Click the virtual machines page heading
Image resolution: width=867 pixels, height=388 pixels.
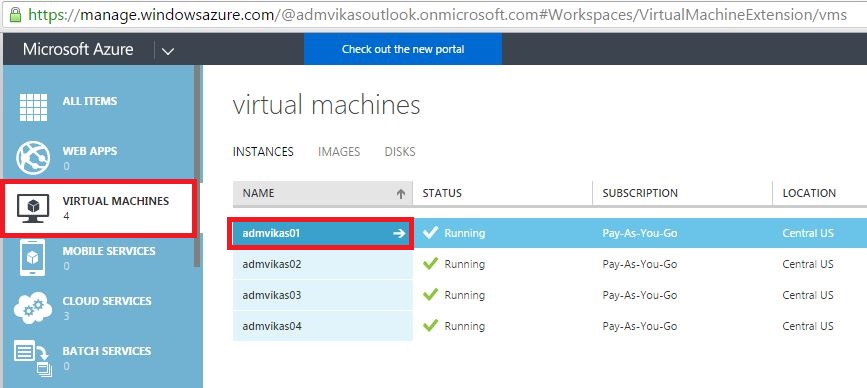[x=326, y=105]
